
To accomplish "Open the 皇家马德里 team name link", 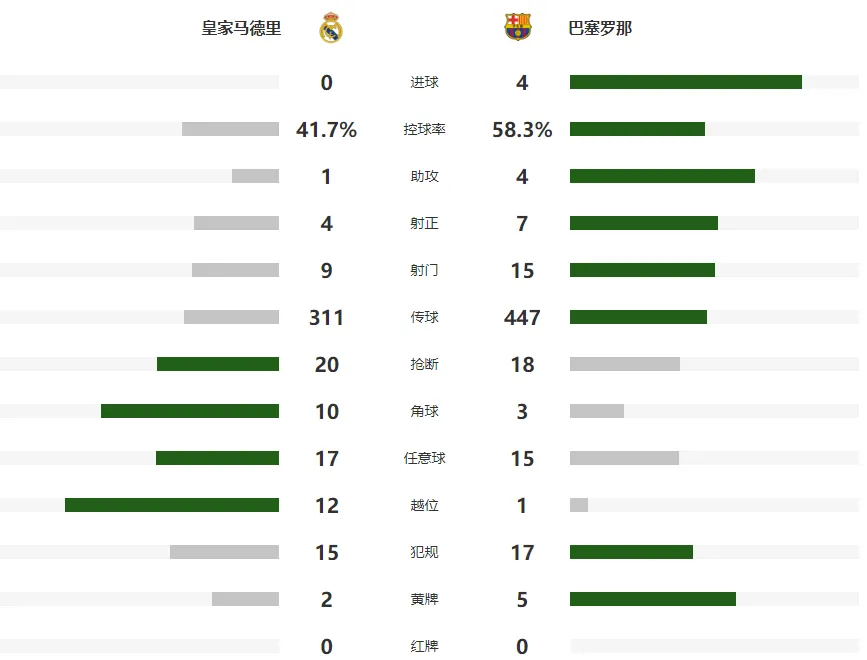I will pyautogui.click(x=241, y=28).
